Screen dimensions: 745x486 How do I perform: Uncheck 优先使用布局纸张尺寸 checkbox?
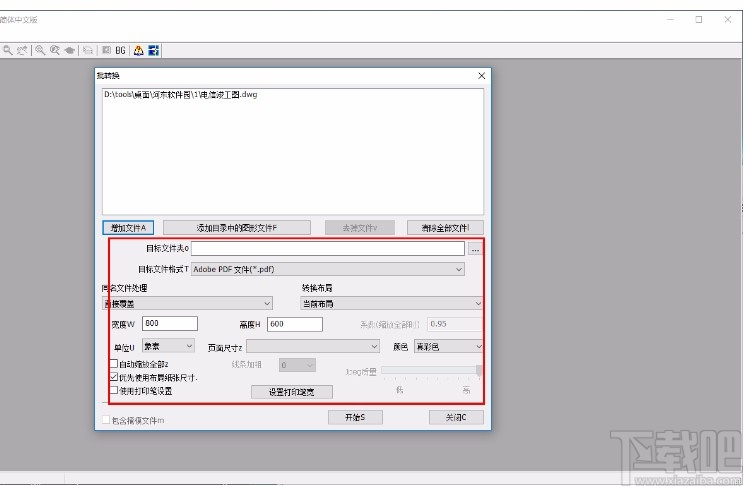(x=114, y=377)
